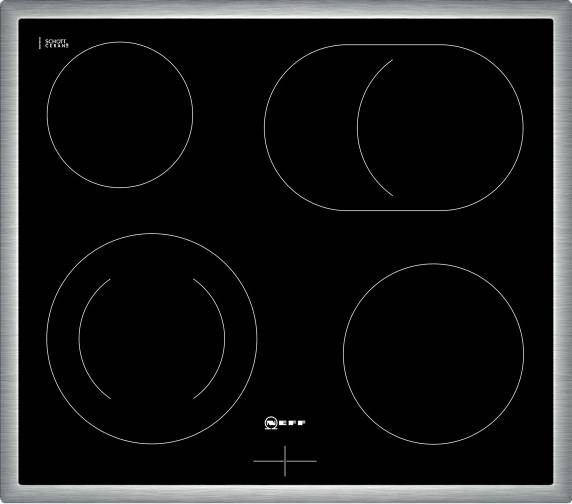Click the stainless steel frame's top edge
Image resolution: width=572 pixels, height=504 pixels.
coord(286,9)
